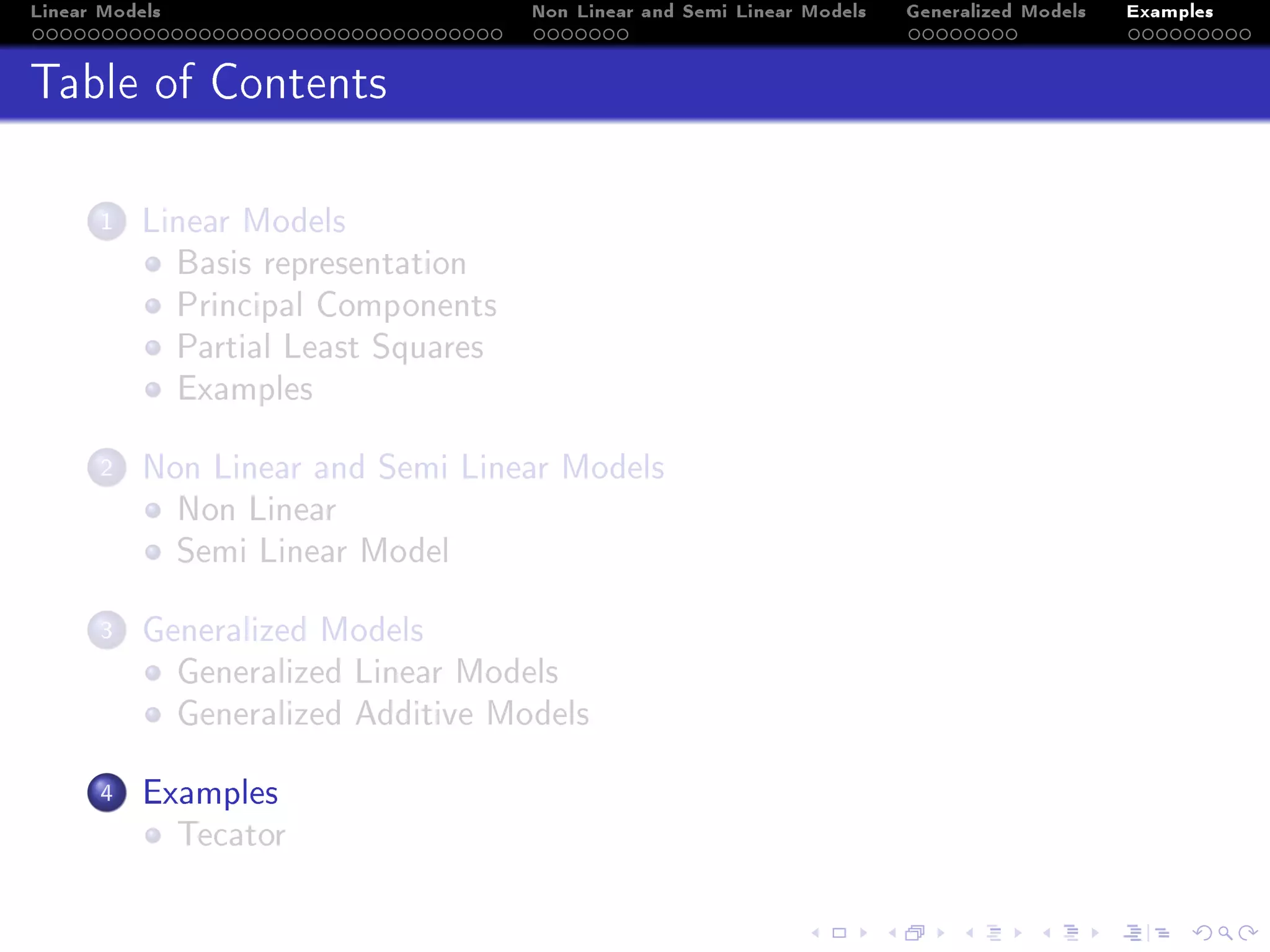Click the subsection navigation icon
Image resolution: width=1270 pixels, height=952 pixels.
[x=994, y=933]
